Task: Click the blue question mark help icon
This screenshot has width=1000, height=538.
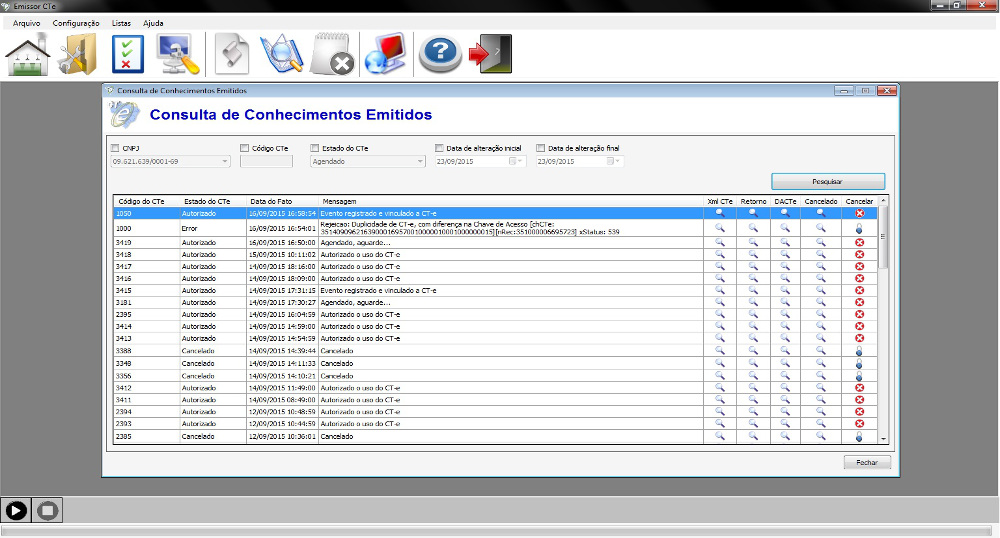Action: 439,55
